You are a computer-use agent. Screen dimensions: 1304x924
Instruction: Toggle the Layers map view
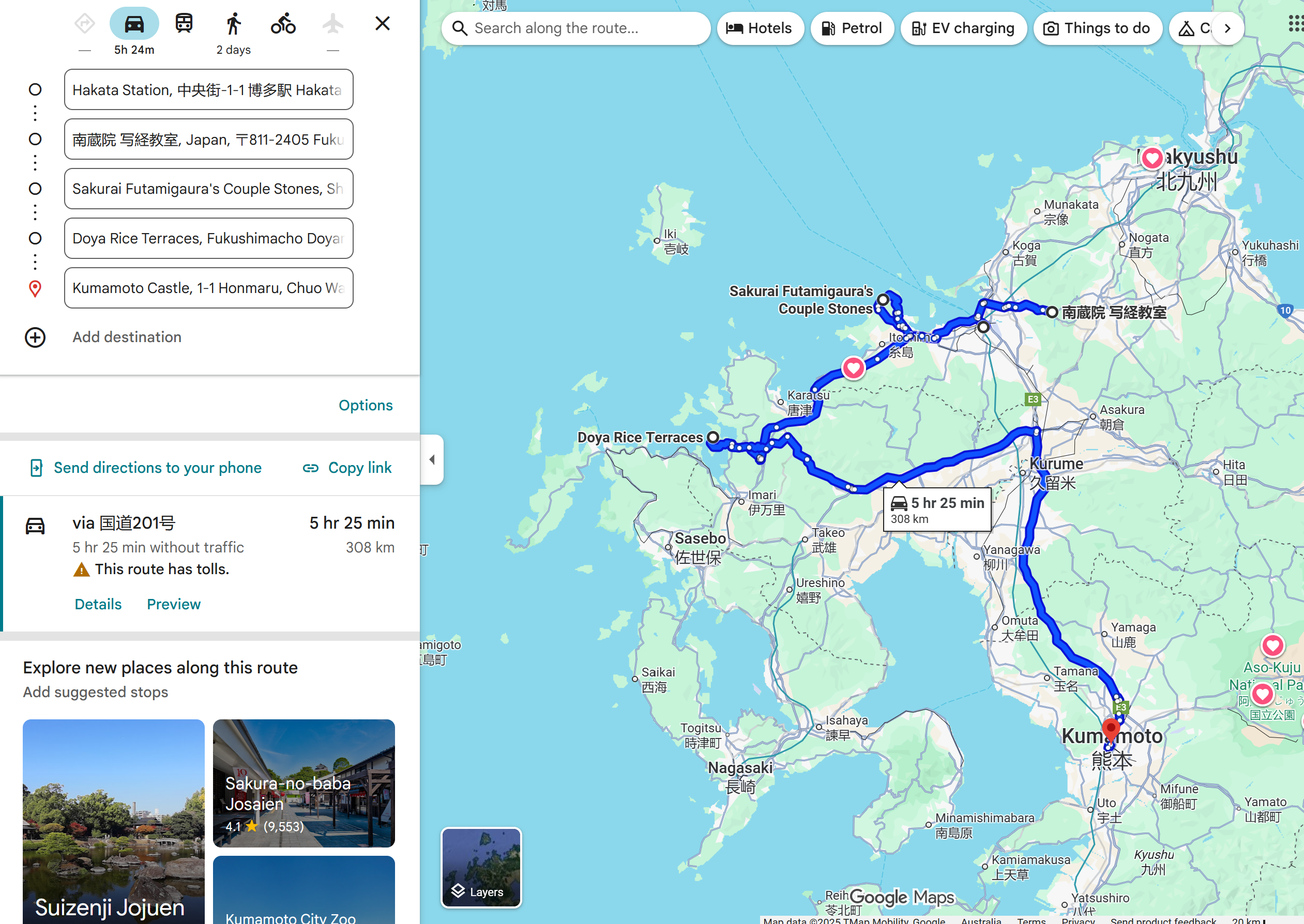481,867
